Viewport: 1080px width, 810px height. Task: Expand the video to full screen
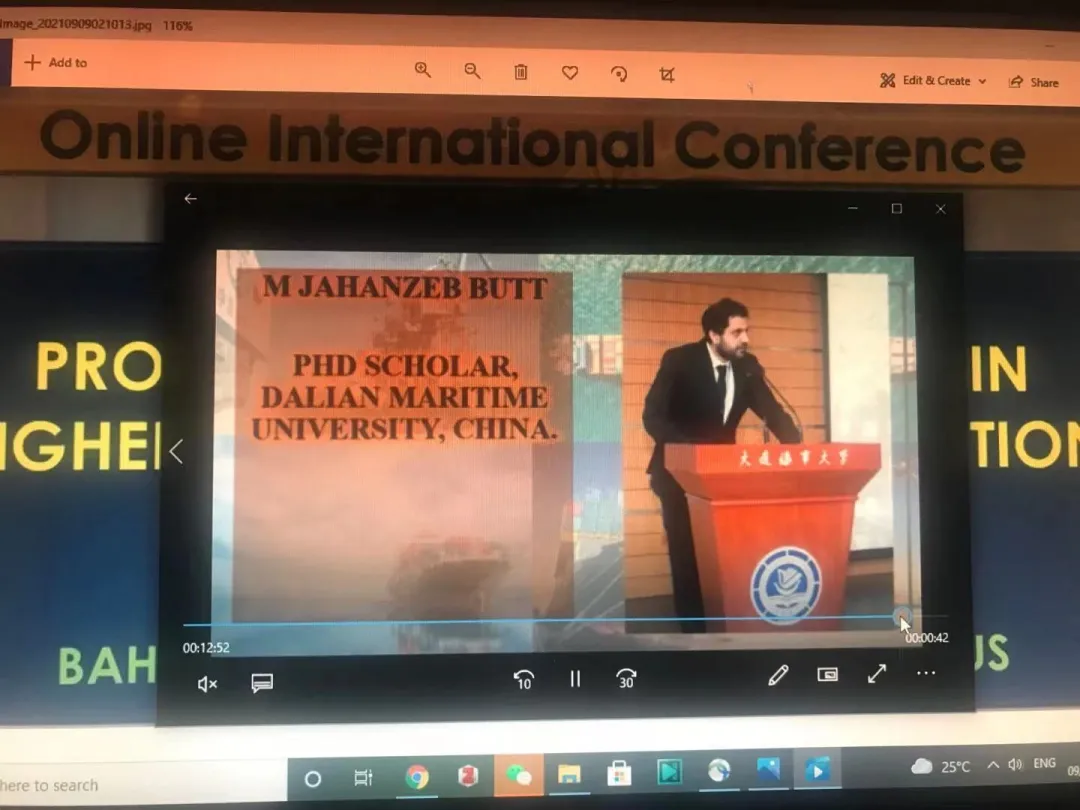click(x=877, y=673)
